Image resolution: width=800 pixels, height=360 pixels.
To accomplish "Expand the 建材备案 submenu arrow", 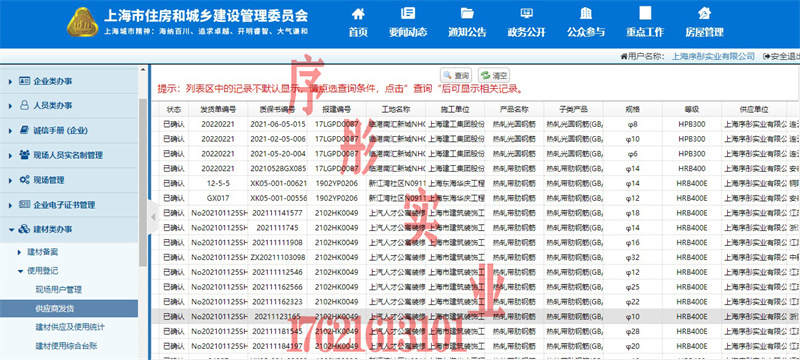I will [19, 252].
